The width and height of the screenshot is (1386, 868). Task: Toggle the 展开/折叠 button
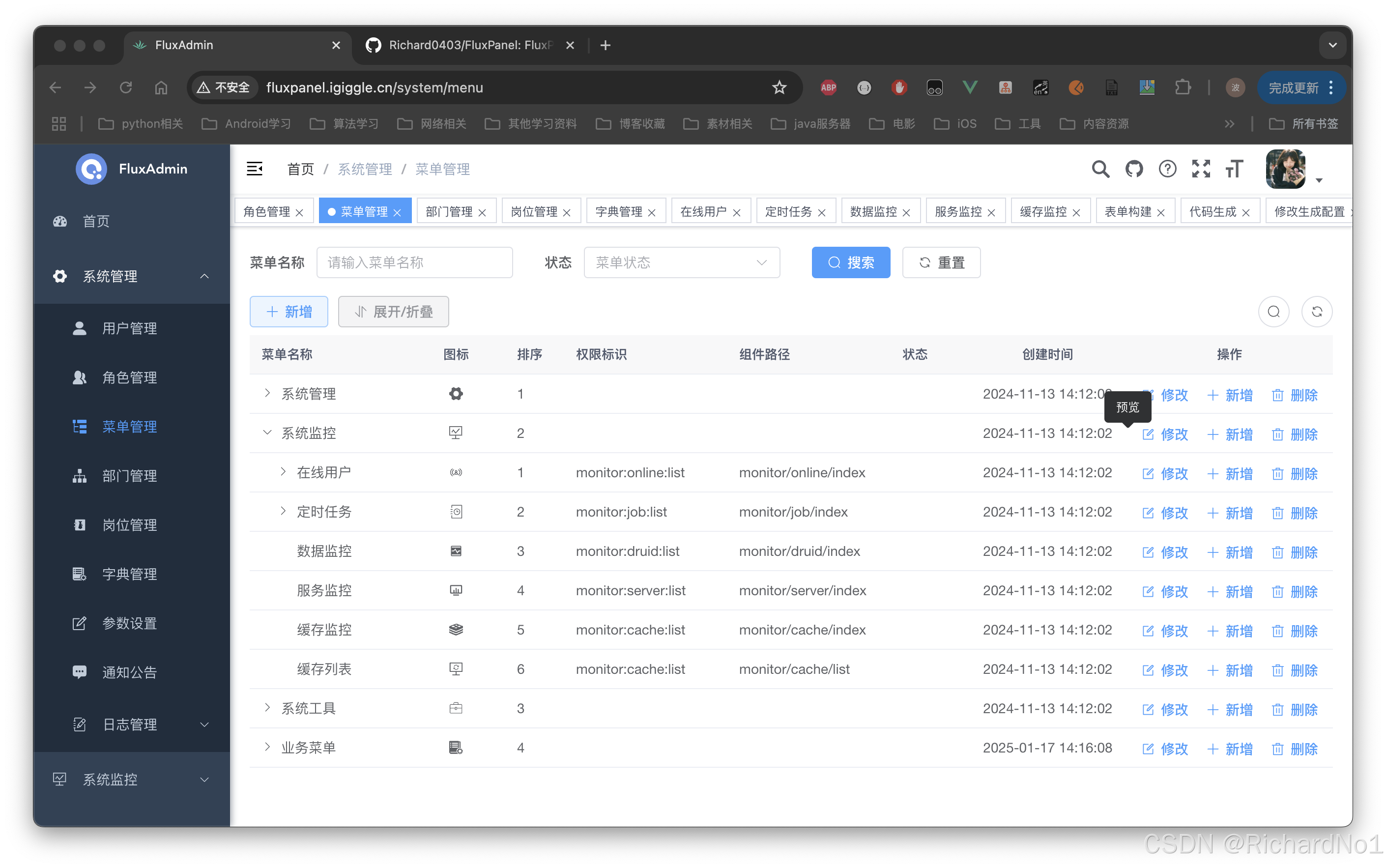[393, 312]
